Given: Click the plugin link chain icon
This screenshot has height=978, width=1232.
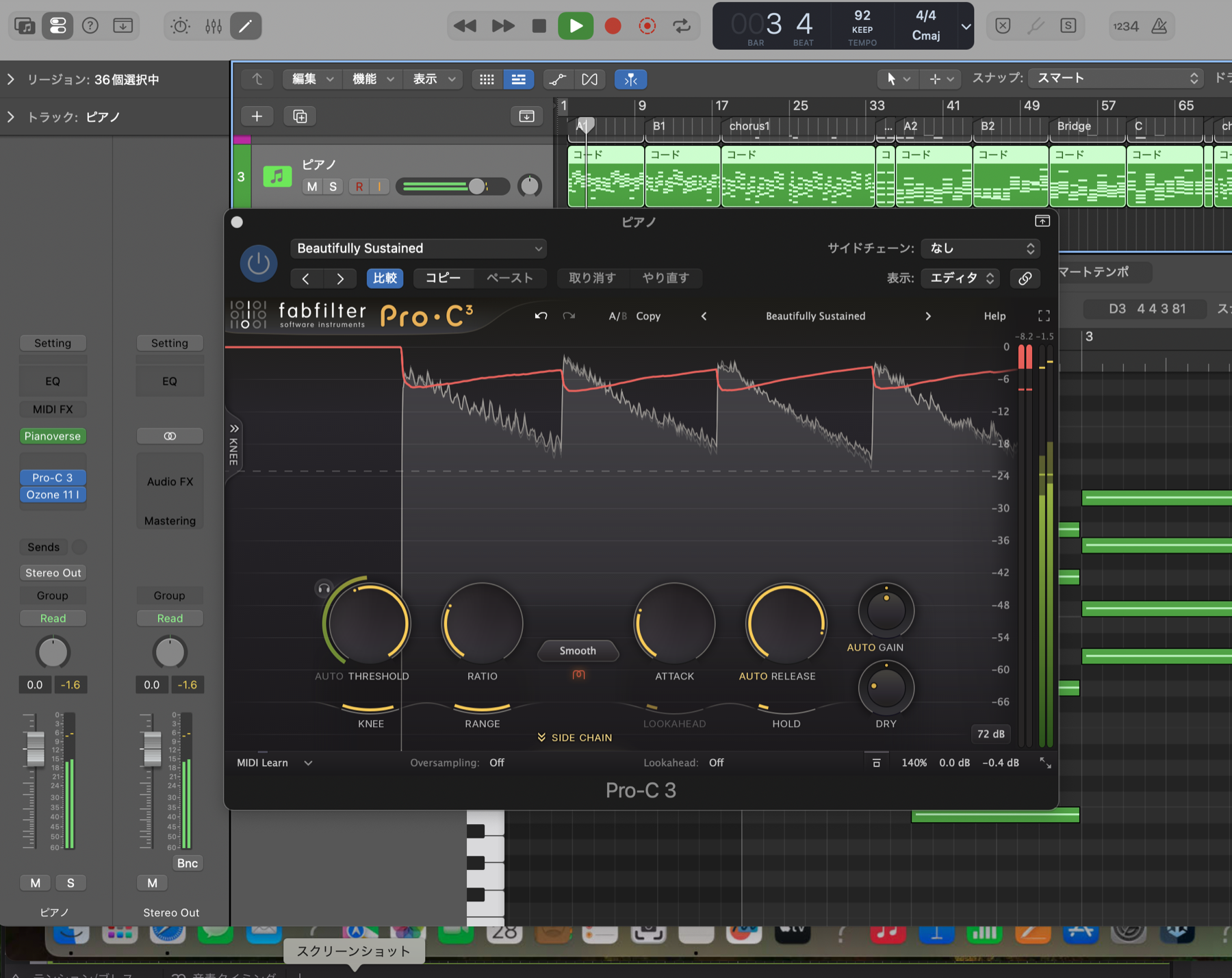Looking at the screenshot, I should pos(1025,278).
